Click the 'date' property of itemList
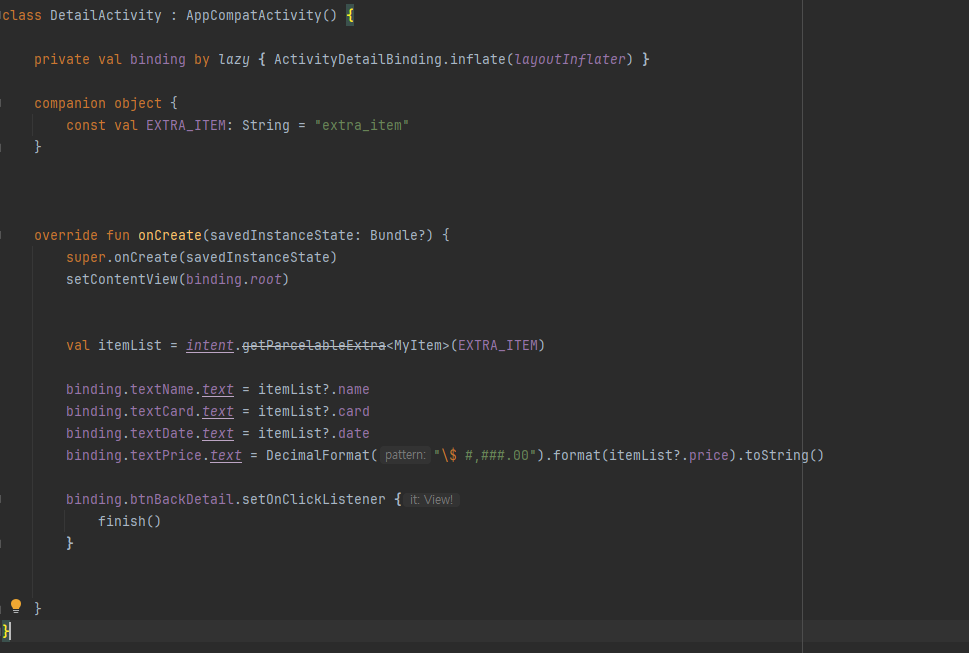969x653 pixels. click(x=353, y=433)
